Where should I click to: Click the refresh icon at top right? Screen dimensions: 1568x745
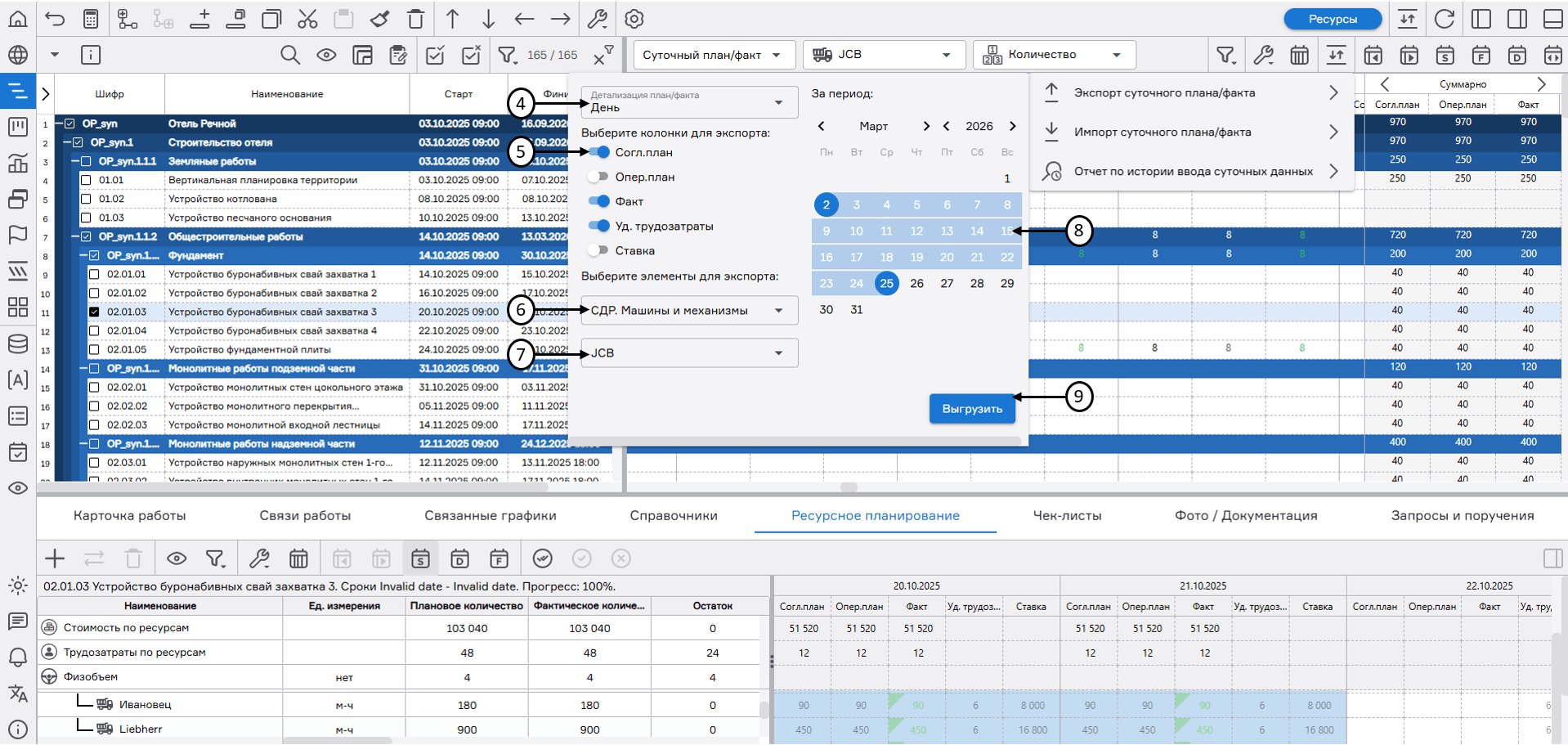(x=1445, y=19)
